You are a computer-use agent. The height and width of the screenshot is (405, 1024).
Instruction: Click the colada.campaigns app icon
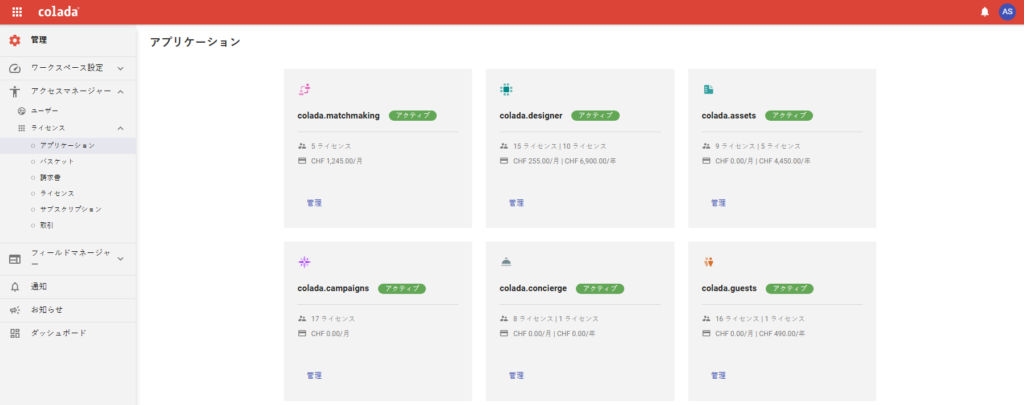[304, 262]
